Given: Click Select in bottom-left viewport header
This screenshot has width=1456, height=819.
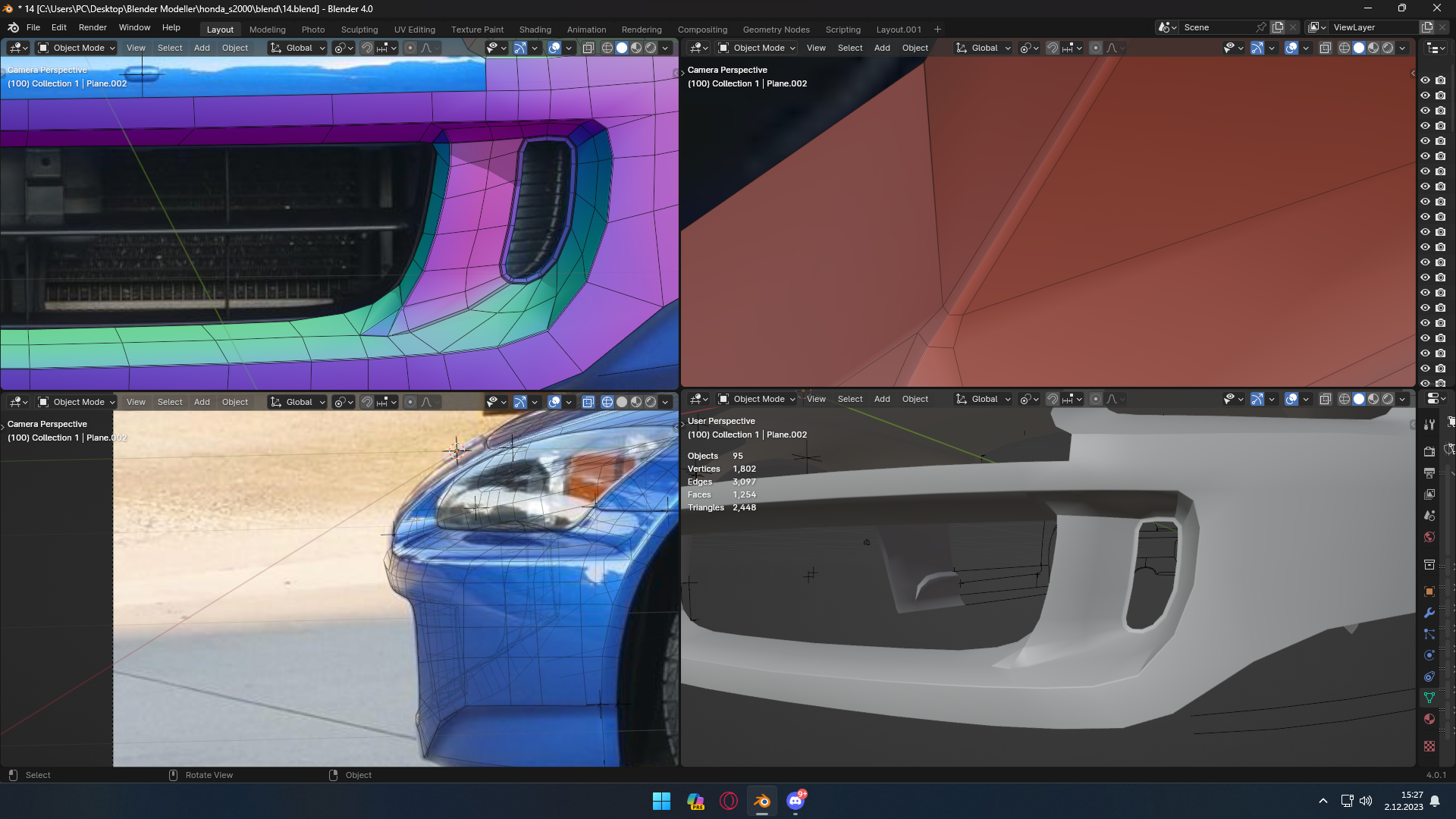Looking at the screenshot, I should (x=170, y=402).
